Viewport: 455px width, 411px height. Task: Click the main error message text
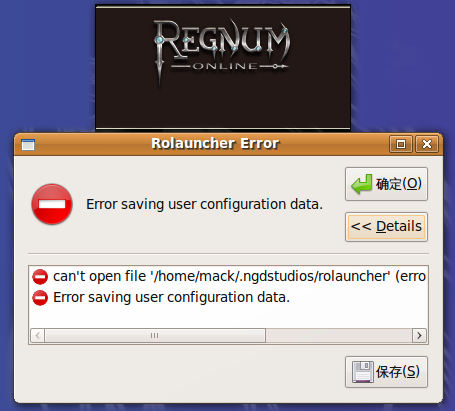[204, 204]
